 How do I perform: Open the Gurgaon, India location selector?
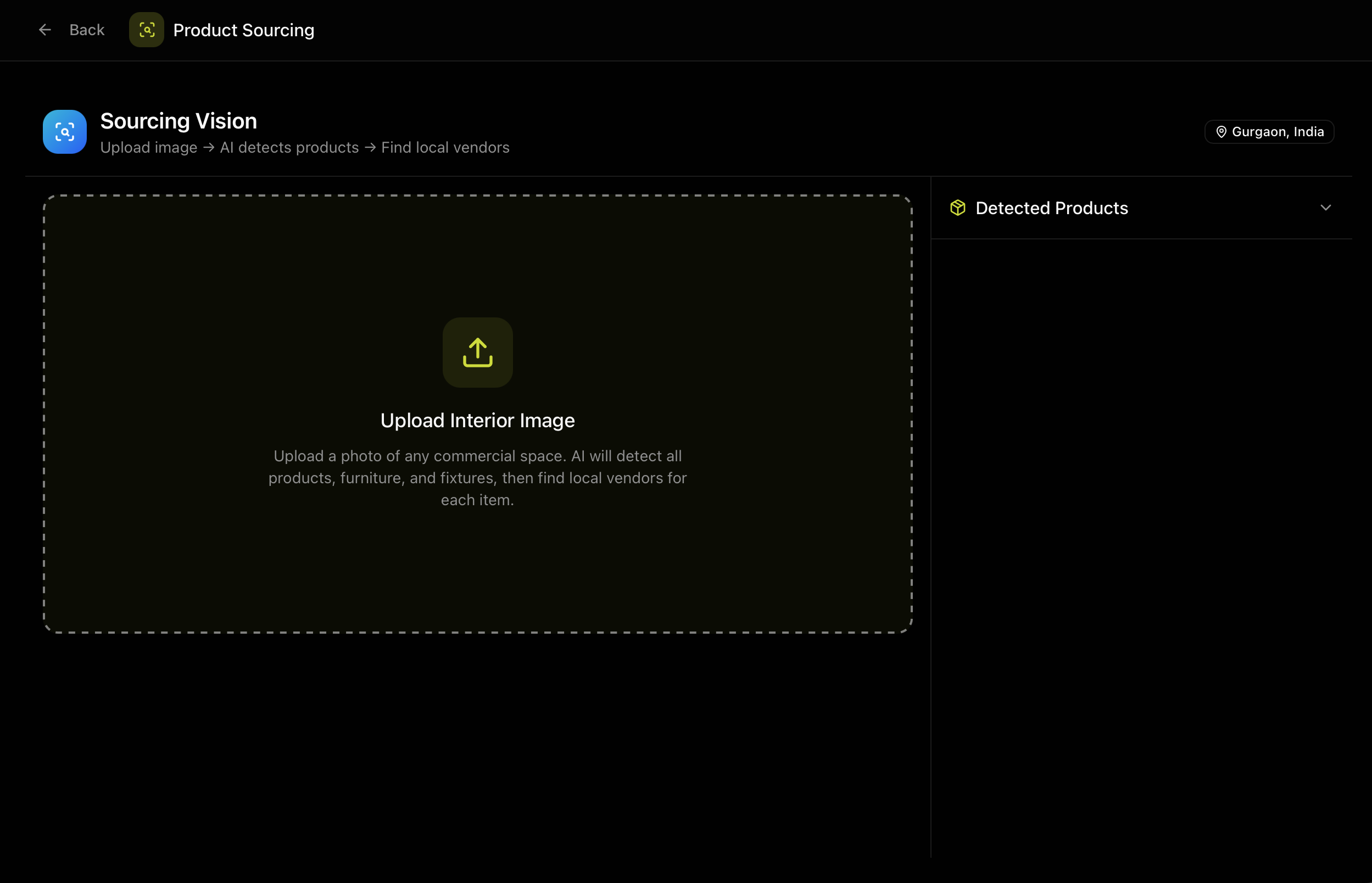(x=1277, y=132)
